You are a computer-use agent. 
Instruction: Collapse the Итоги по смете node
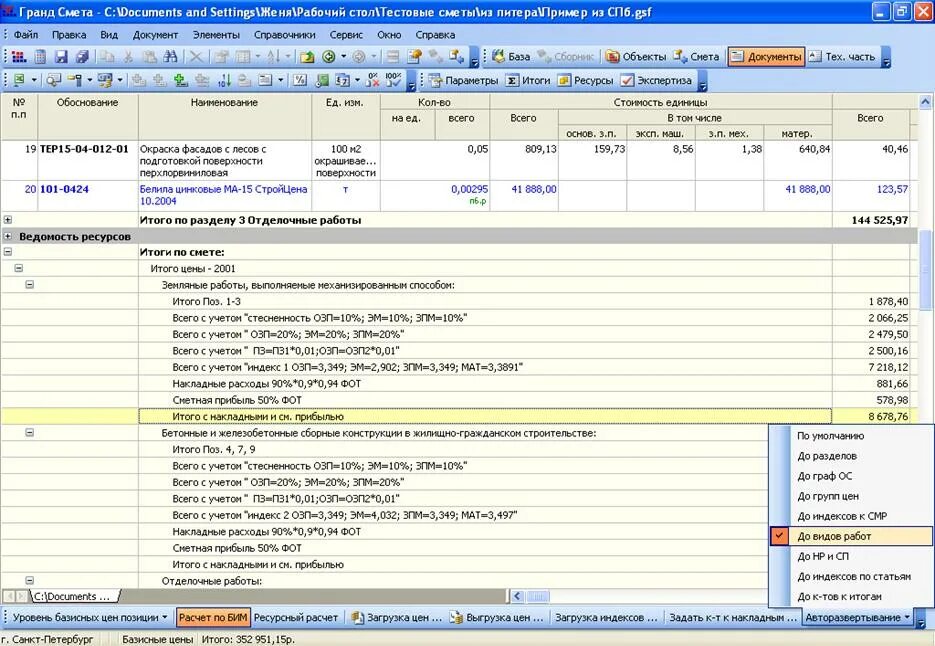coord(8,252)
